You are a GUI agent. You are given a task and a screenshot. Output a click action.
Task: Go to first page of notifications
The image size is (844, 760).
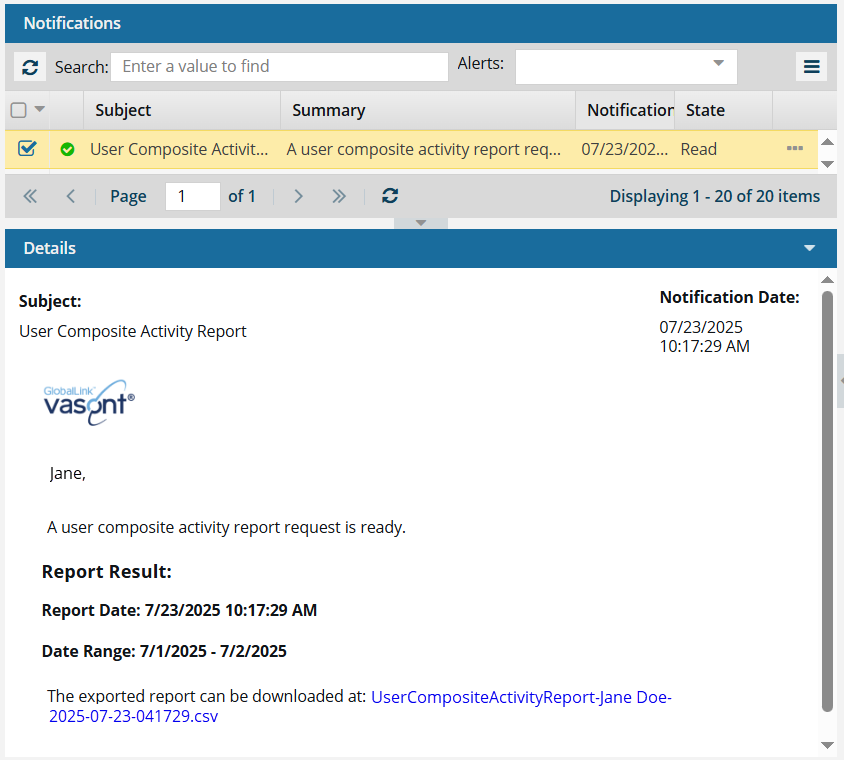pos(30,196)
